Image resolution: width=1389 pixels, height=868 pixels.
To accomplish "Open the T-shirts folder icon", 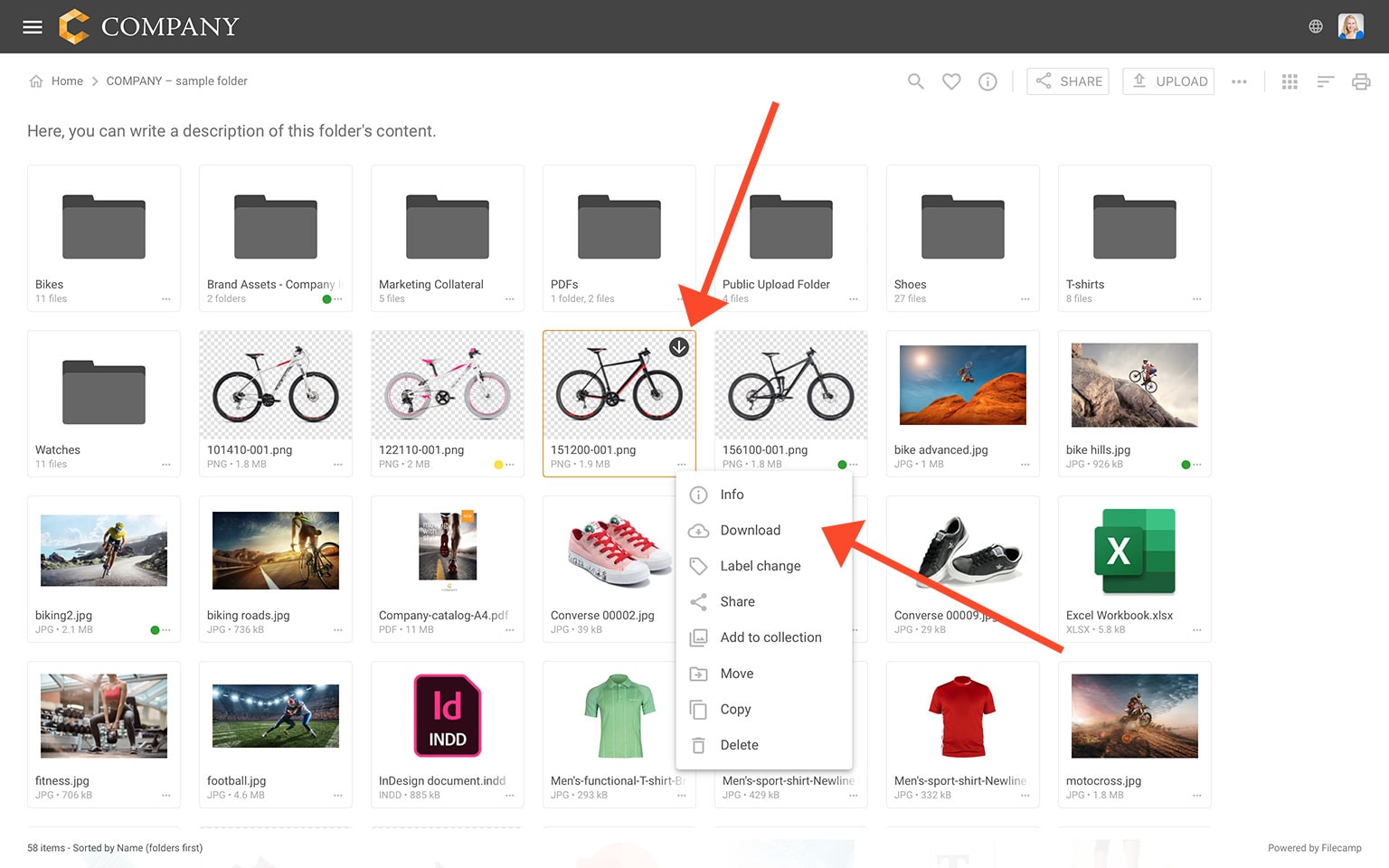I will [x=1135, y=227].
